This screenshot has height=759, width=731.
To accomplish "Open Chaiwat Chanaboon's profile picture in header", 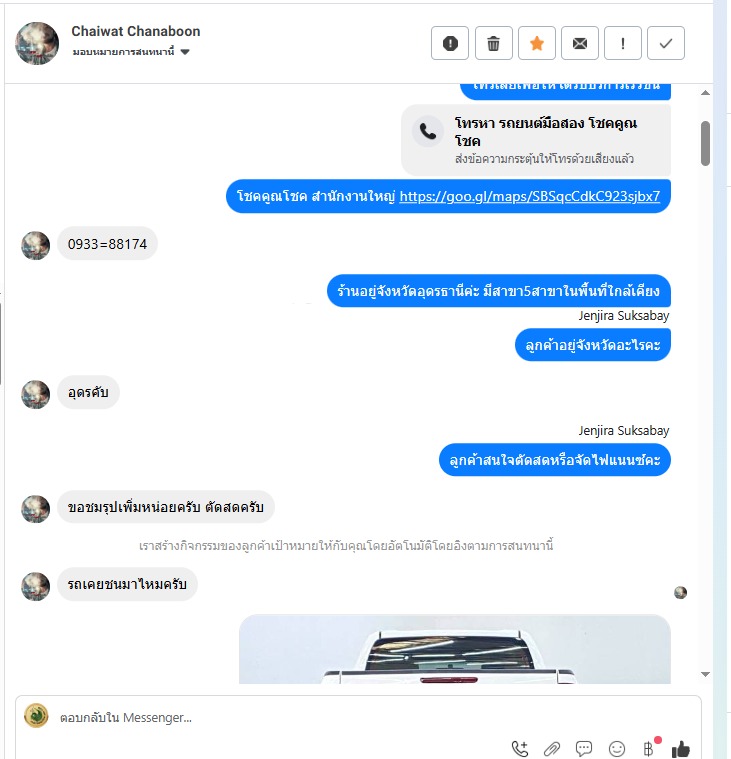I will (x=37, y=44).
